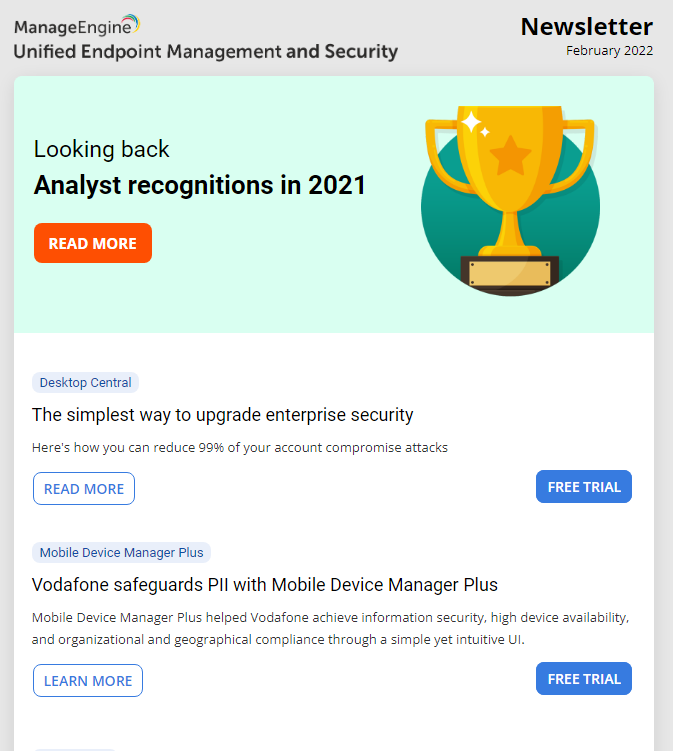This screenshot has height=751, width=673.
Task: Click the February 2022 date label
Action: (609, 51)
